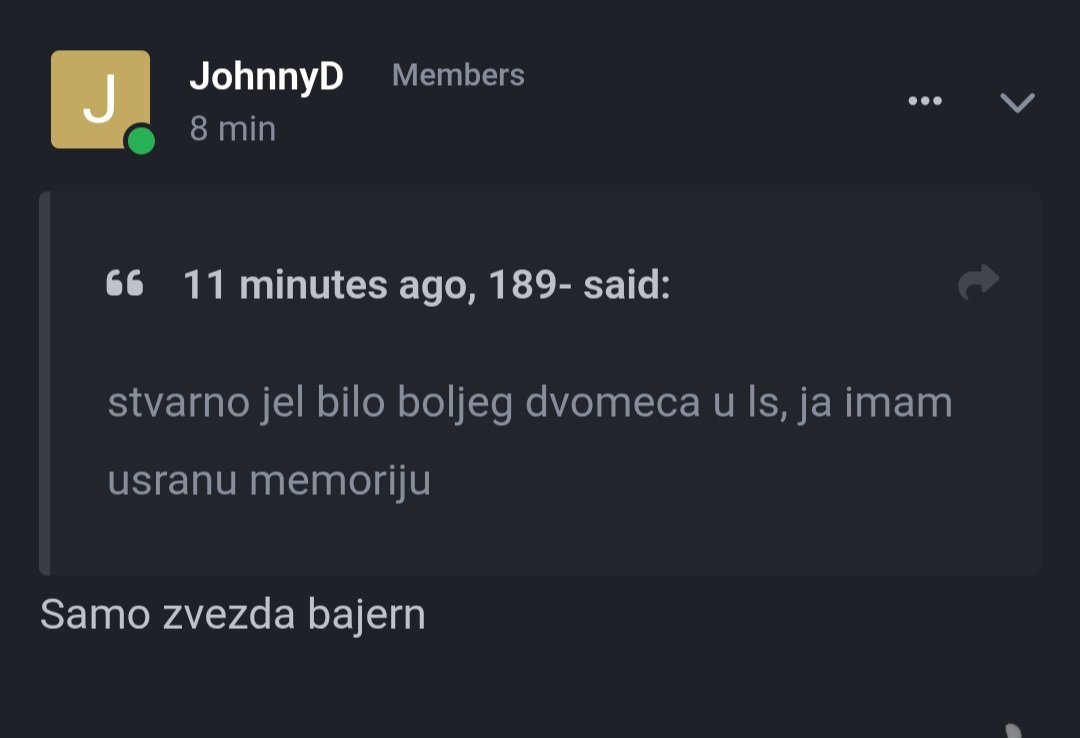The width and height of the screenshot is (1080, 738).
Task: Expand the post chevron dropdown arrow
Action: [x=1017, y=103]
